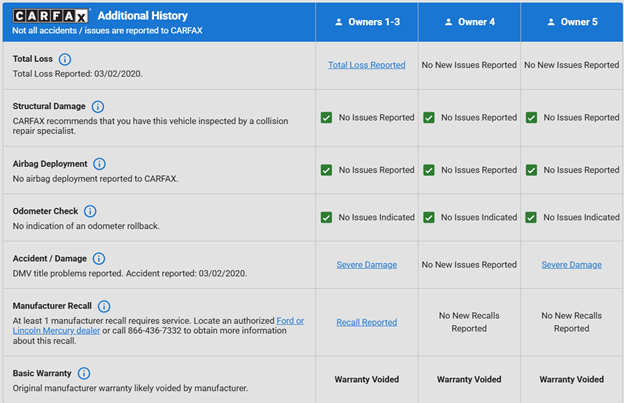Image resolution: width=624 pixels, height=403 pixels.
Task: Click the Airbag Deployment info icon
Action: pos(99,164)
